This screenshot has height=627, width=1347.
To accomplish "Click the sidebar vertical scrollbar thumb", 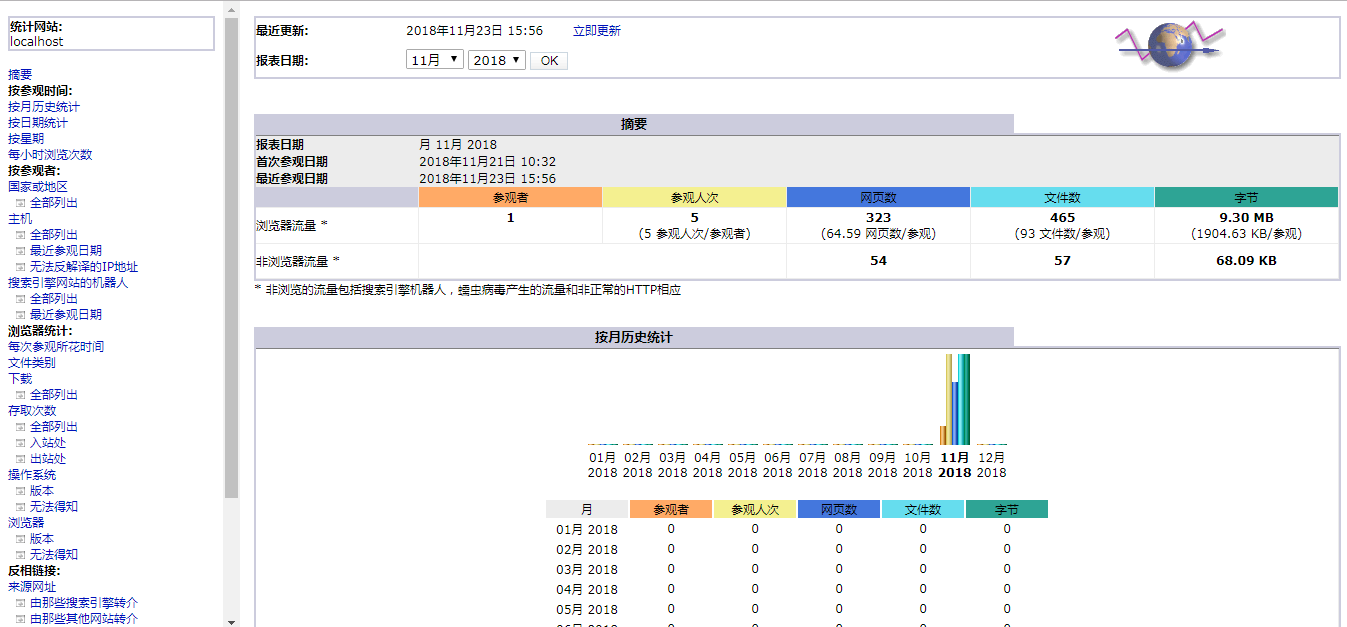I will pos(232,257).
